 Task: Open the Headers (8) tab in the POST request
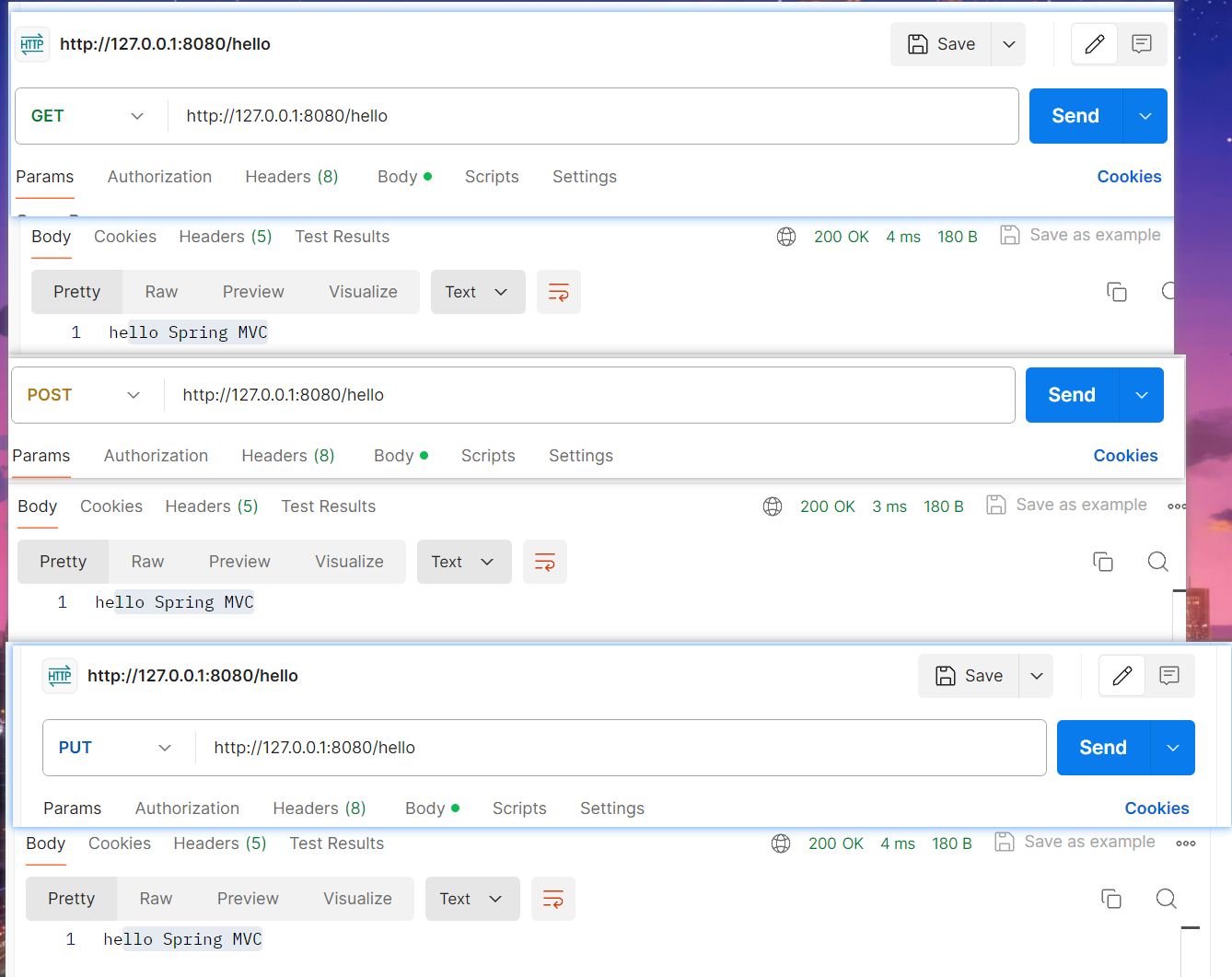288,456
